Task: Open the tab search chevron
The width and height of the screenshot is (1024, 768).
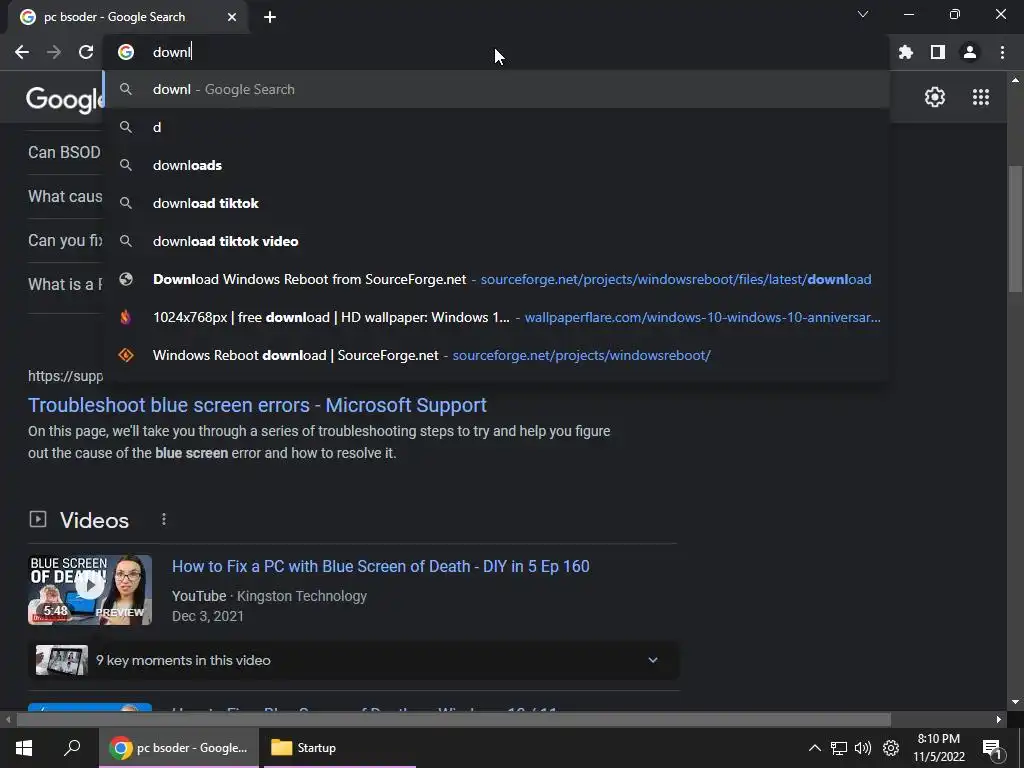Action: pos(863,14)
